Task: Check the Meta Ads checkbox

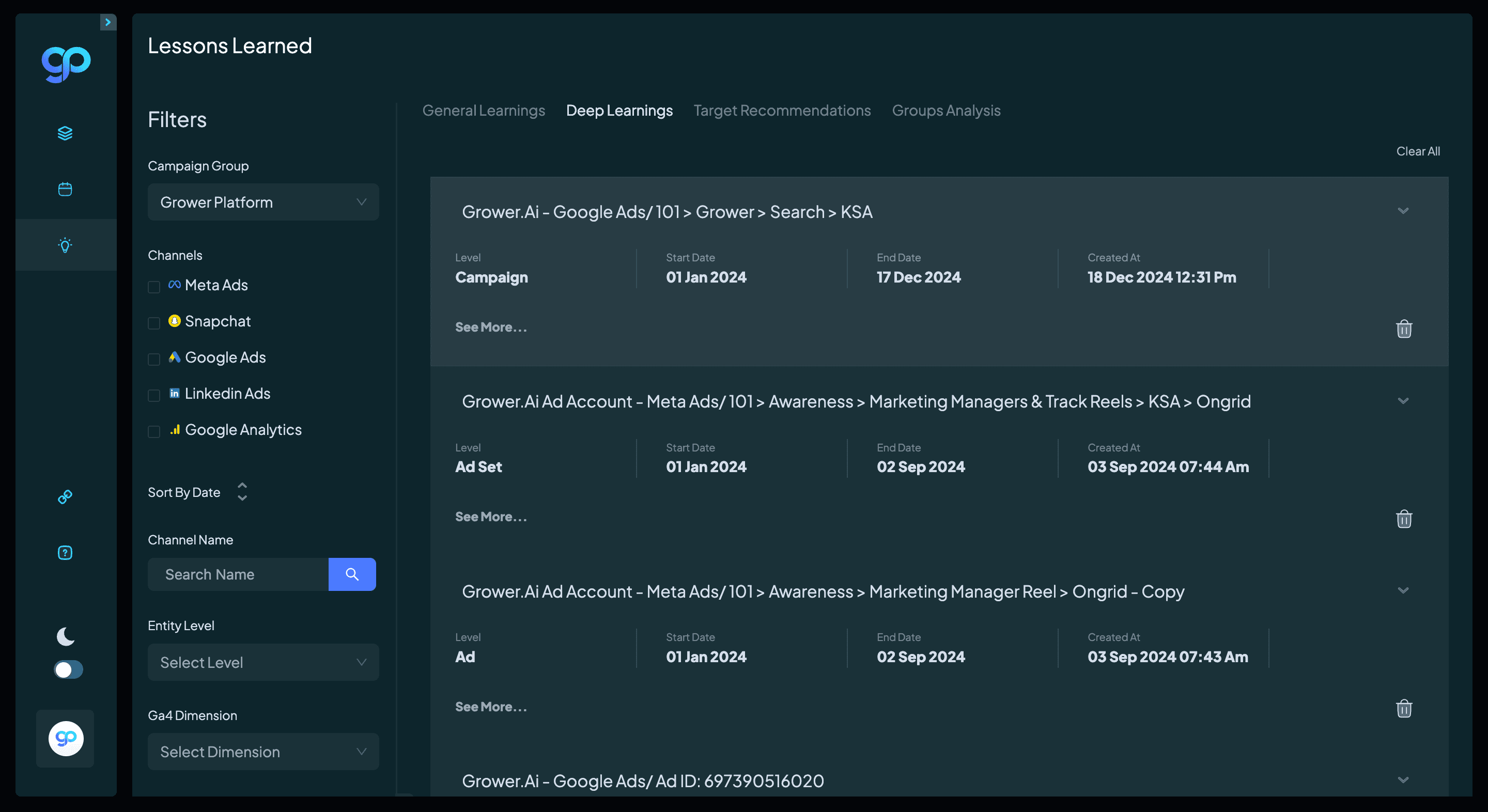Action: pos(153,287)
